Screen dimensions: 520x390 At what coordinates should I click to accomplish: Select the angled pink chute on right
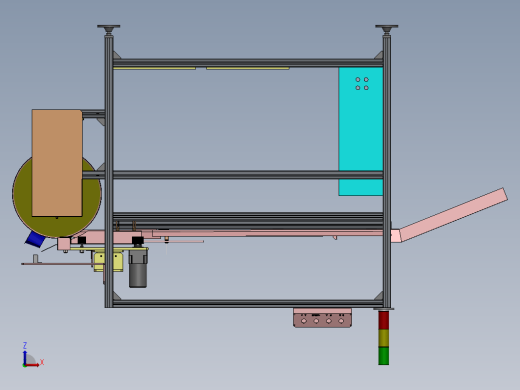[x=453, y=214]
